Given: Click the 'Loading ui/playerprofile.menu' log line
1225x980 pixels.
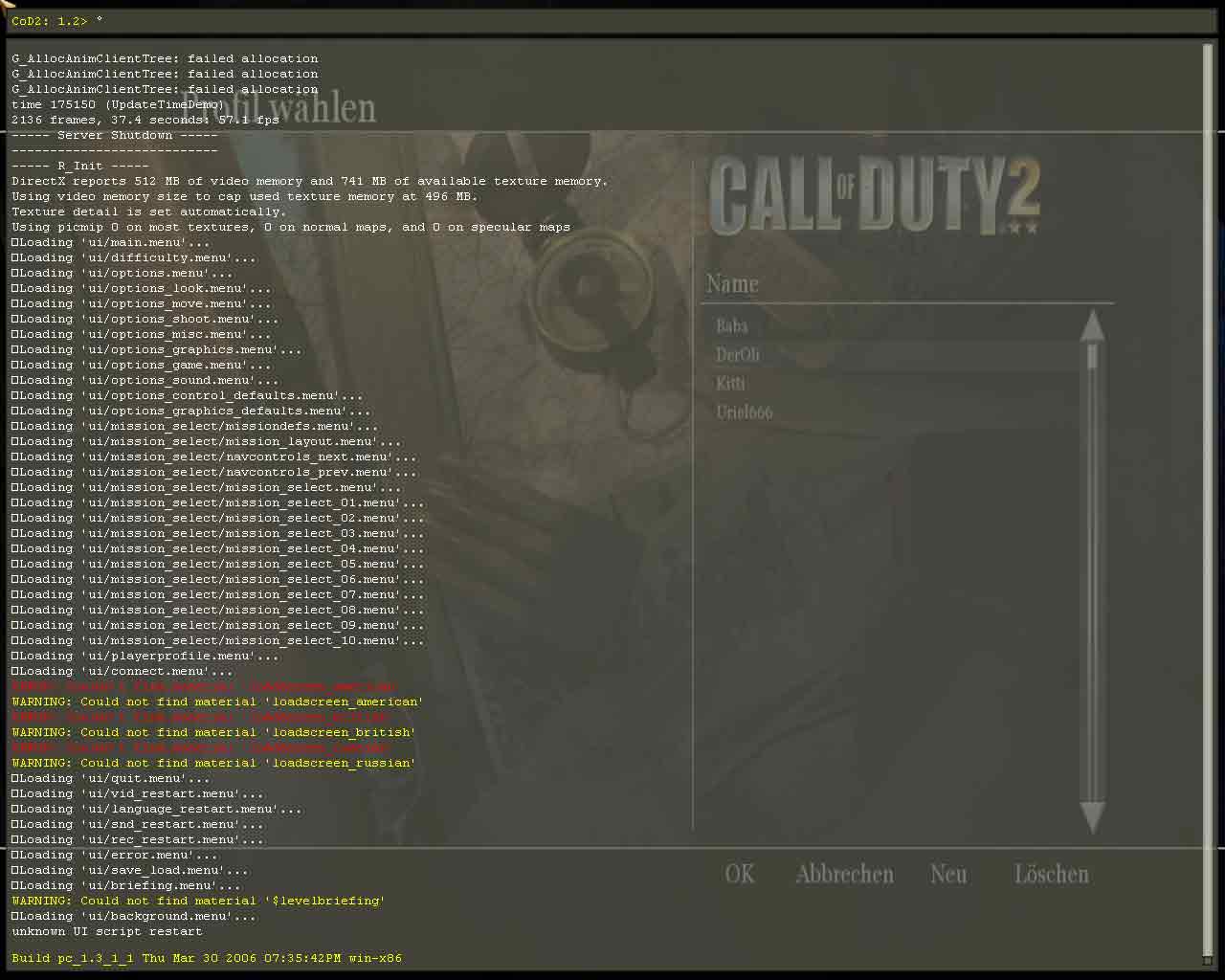Looking at the screenshot, I should [x=145, y=656].
